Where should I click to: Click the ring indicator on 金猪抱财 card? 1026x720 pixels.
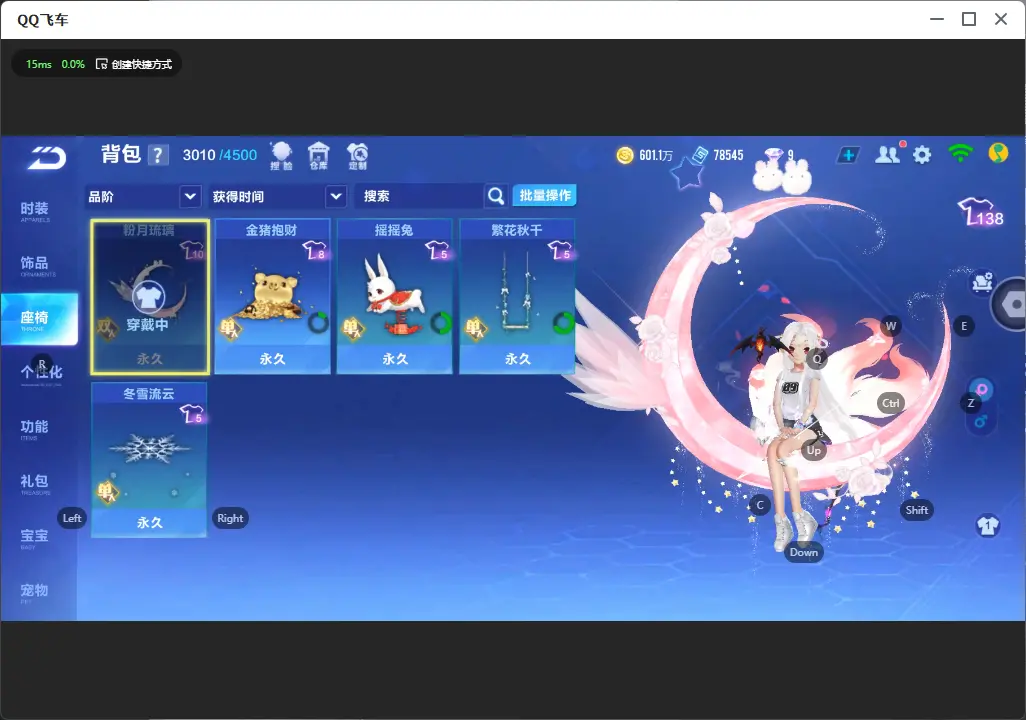click(x=318, y=322)
